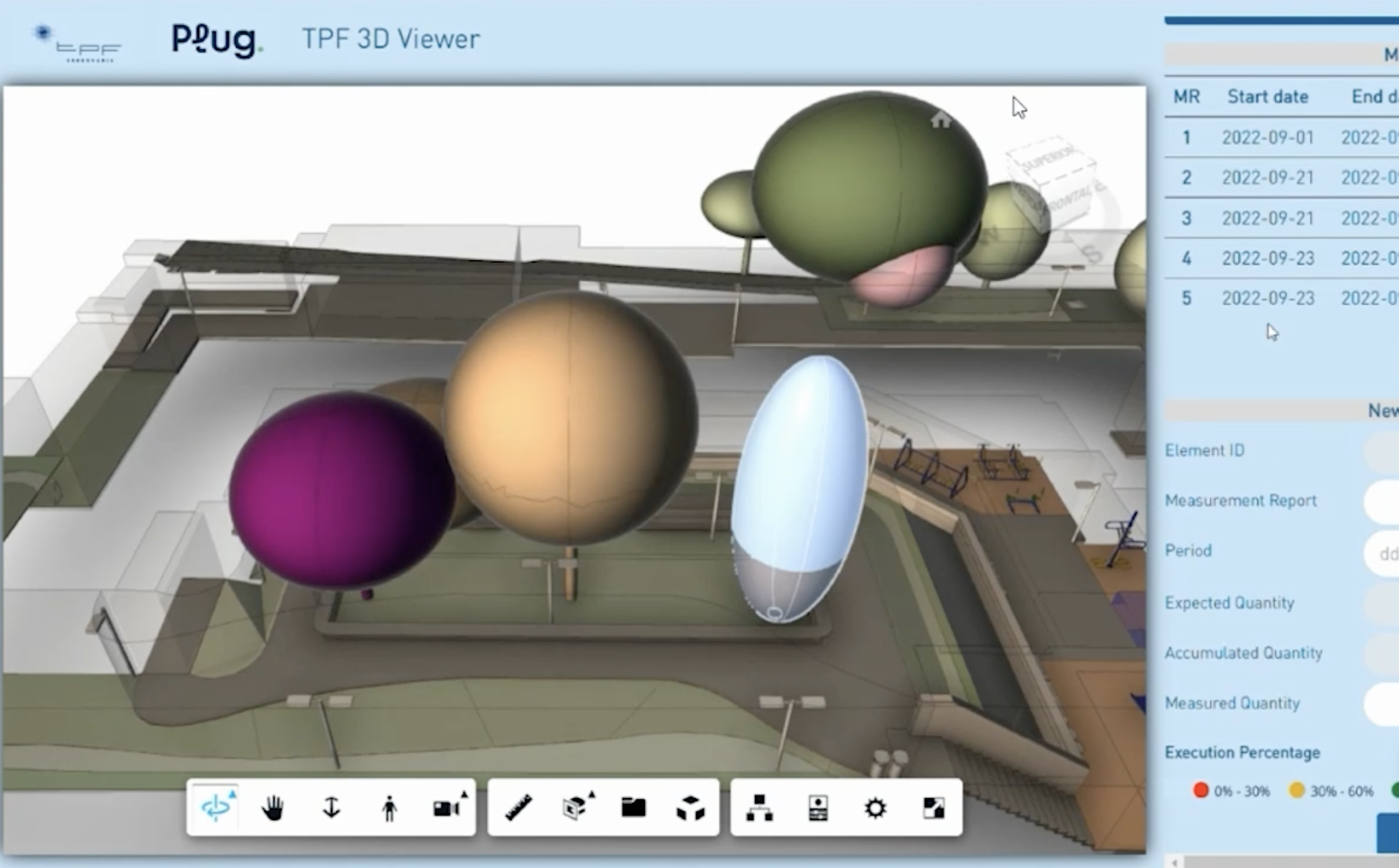Select the Section box tool
The height and width of the screenshot is (868, 1399).
pos(575,809)
